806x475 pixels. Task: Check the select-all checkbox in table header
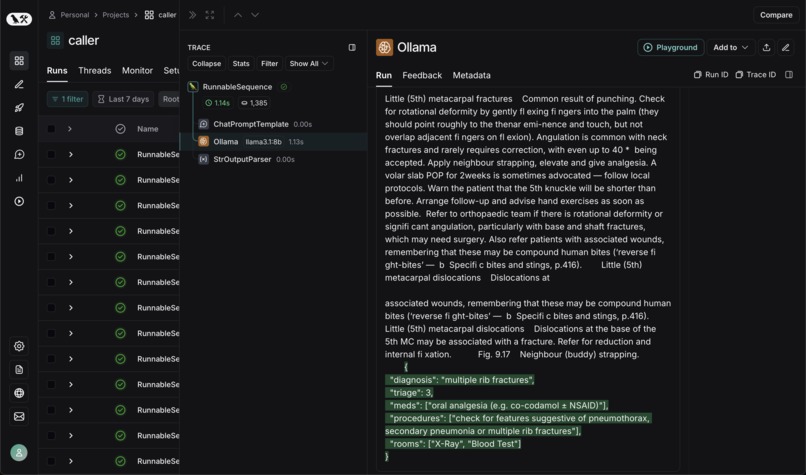(51, 129)
